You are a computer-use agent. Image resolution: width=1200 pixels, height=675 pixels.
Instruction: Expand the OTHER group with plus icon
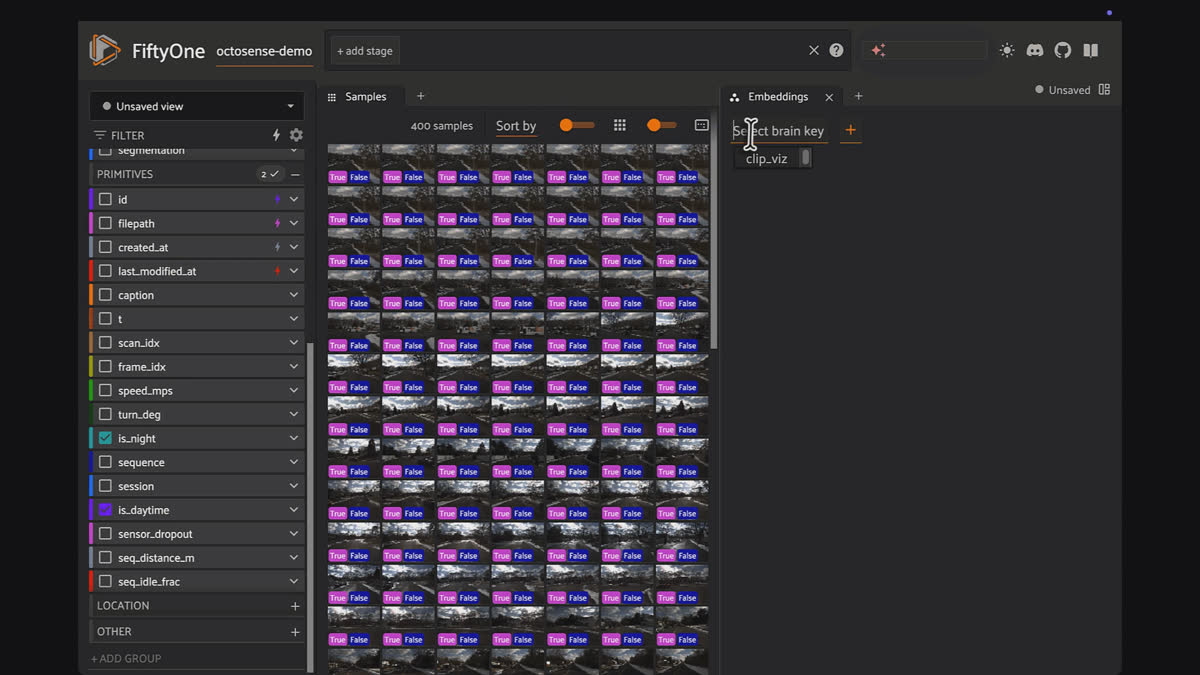tap(295, 632)
